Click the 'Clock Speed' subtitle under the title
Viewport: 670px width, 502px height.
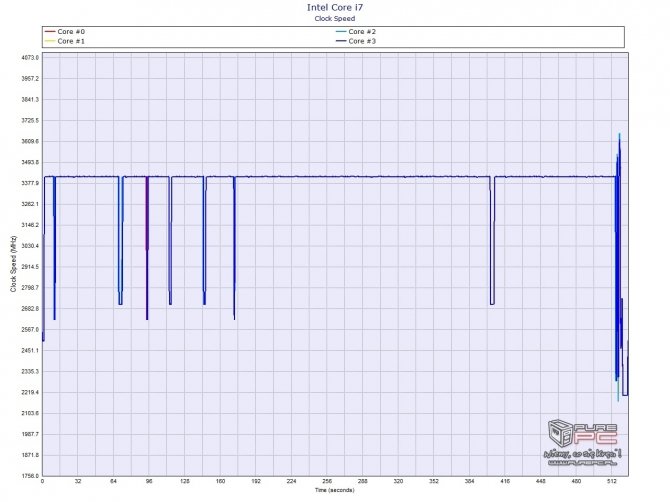(x=335, y=19)
